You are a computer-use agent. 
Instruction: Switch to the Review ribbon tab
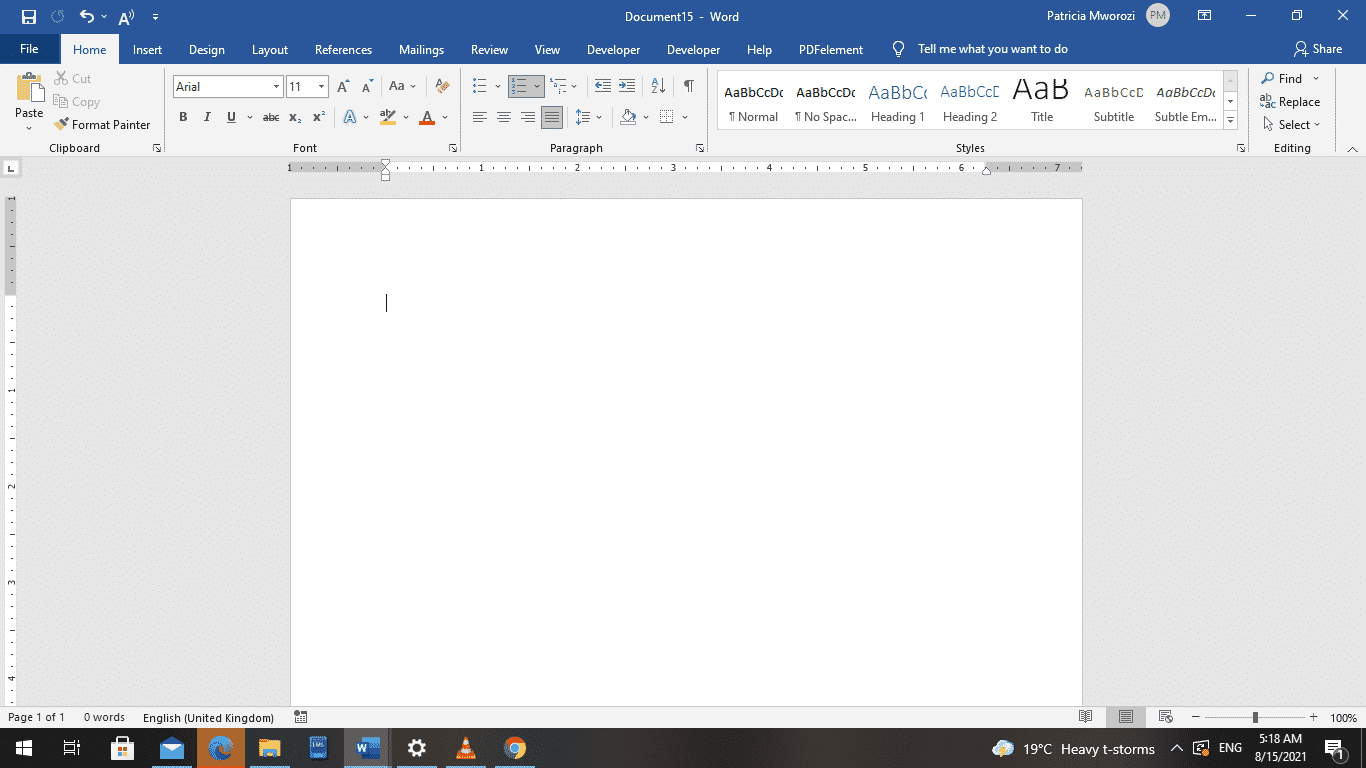(489, 49)
